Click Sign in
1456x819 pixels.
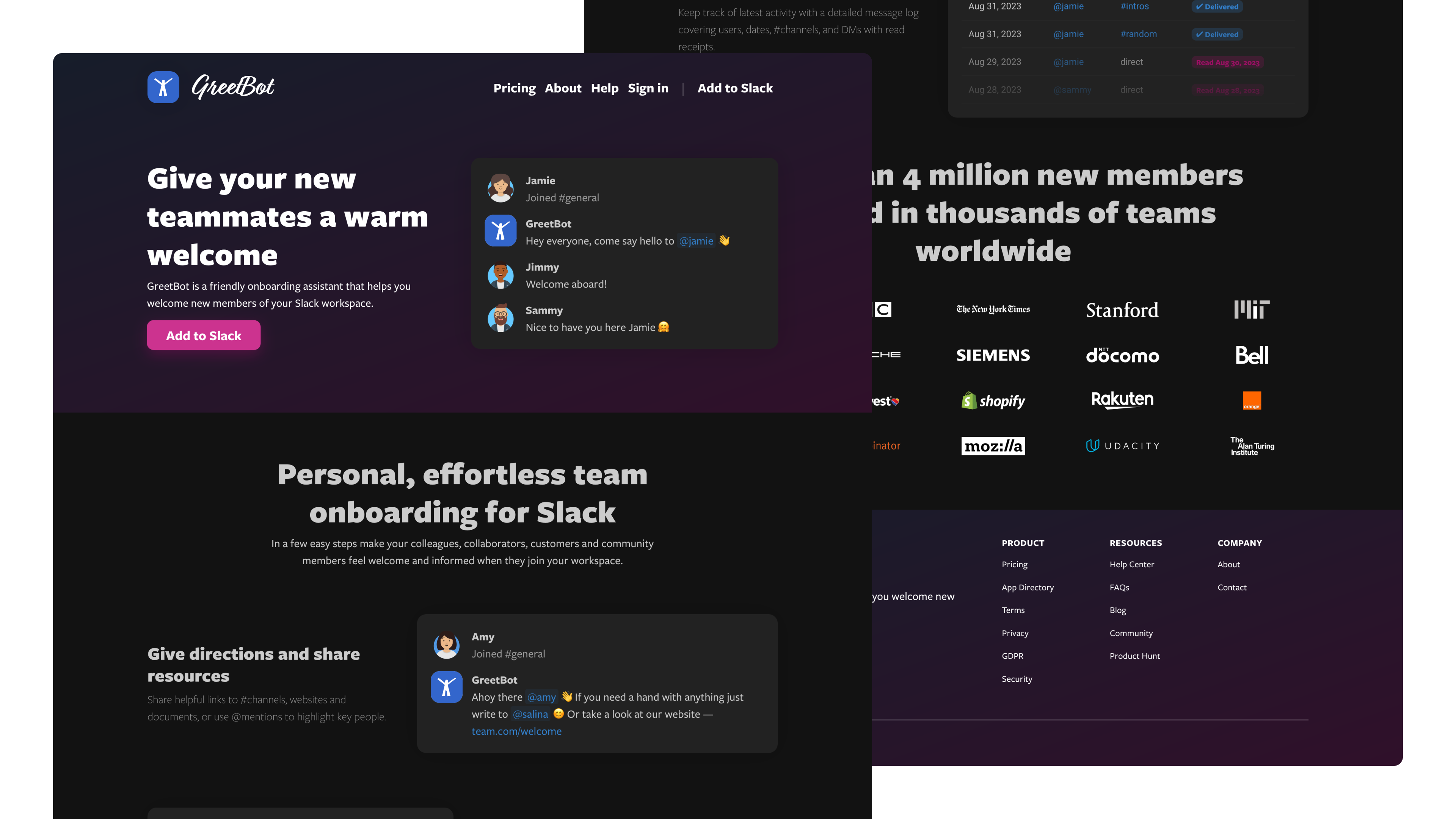(x=648, y=88)
